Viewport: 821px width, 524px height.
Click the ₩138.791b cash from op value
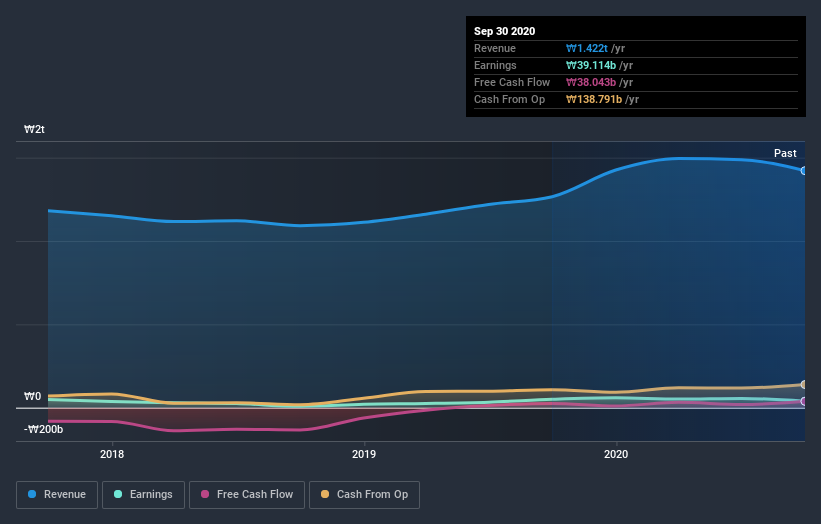tap(594, 99)
